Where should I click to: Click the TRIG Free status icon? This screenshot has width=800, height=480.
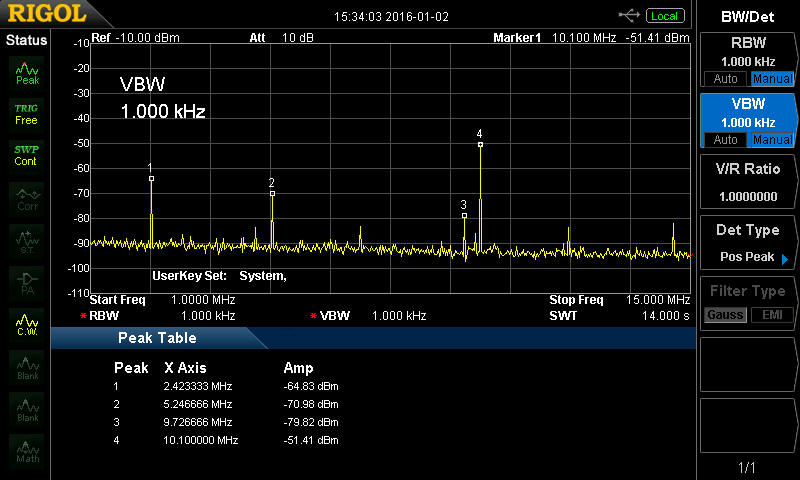26,113
